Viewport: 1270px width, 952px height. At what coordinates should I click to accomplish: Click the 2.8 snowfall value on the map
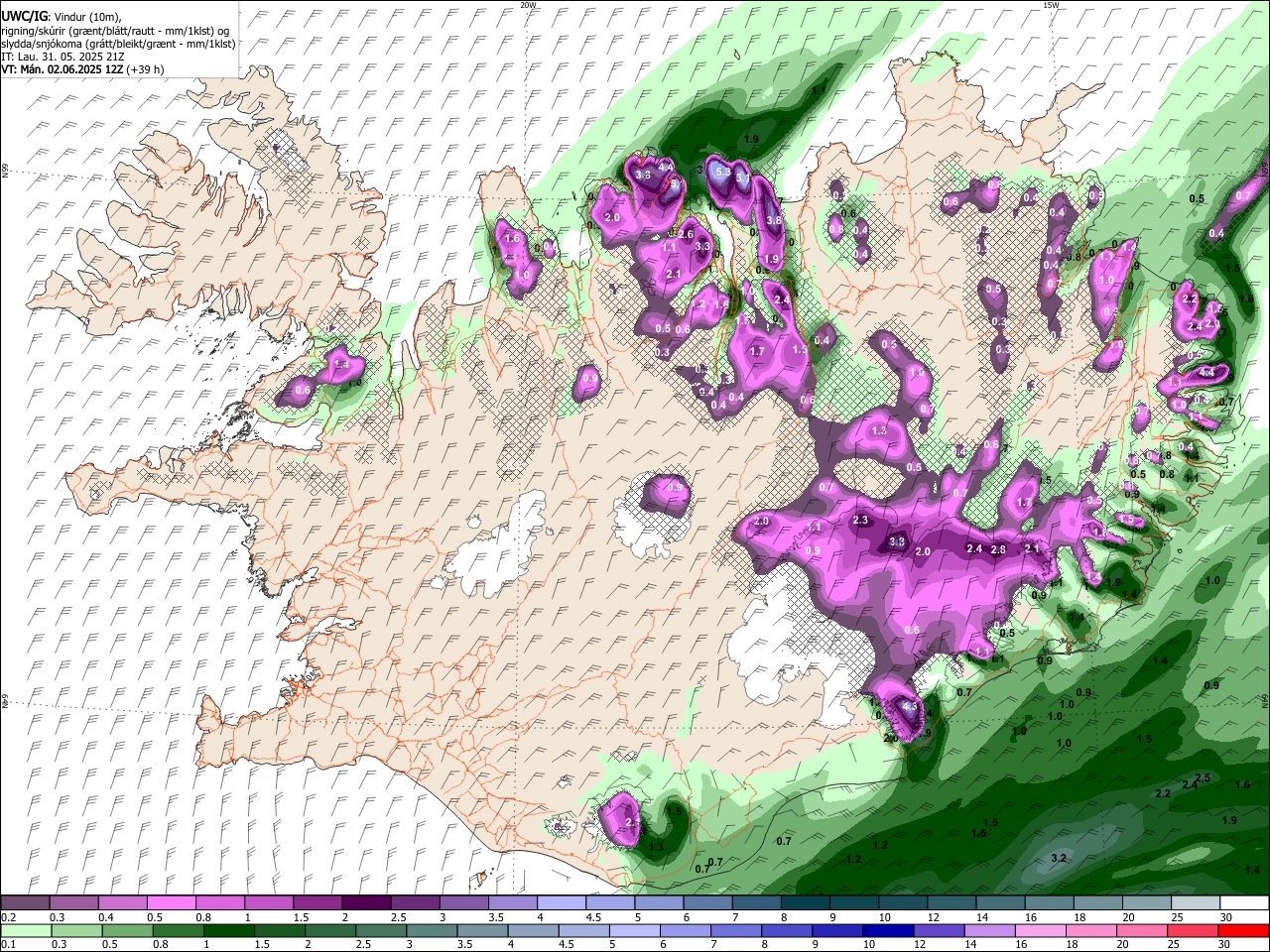[x=998, y=549]
